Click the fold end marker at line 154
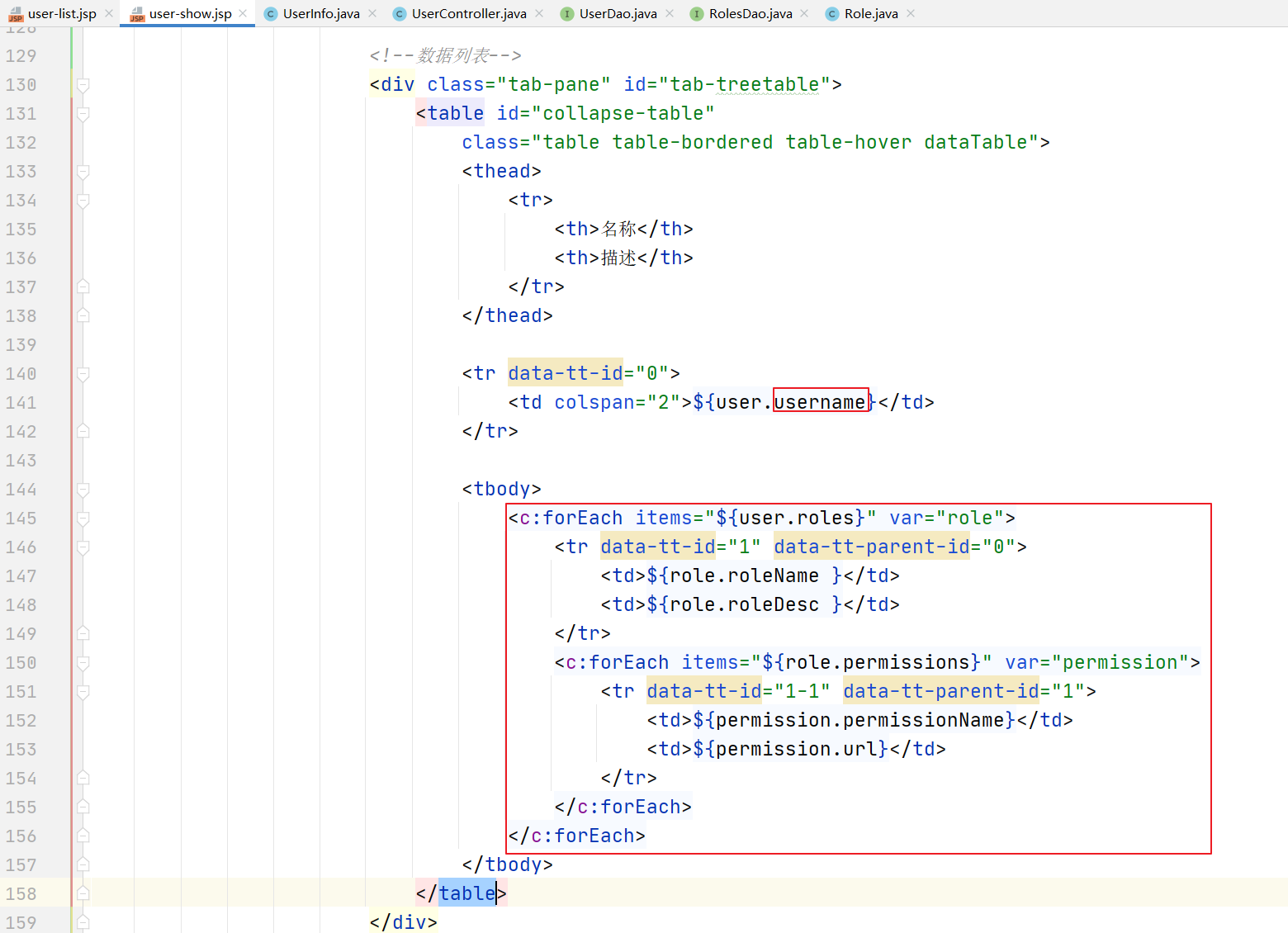This screenshot has width=1288, height=933. click(83, 778)
